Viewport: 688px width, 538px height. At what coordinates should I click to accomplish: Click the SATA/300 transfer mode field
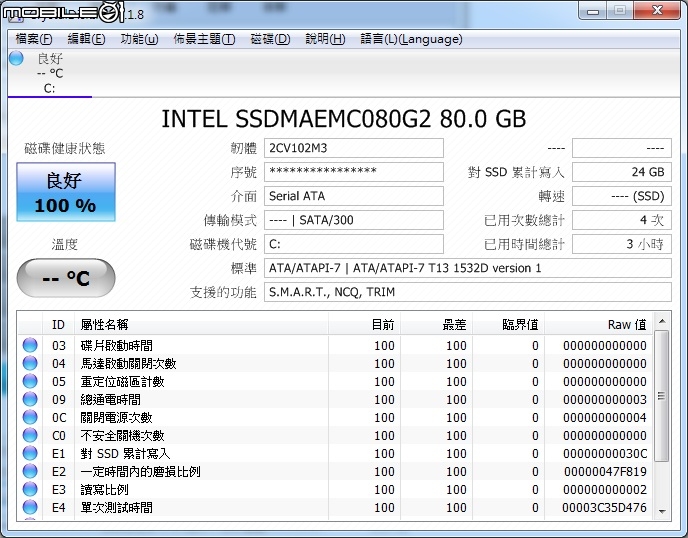click(x=354, y=220)
